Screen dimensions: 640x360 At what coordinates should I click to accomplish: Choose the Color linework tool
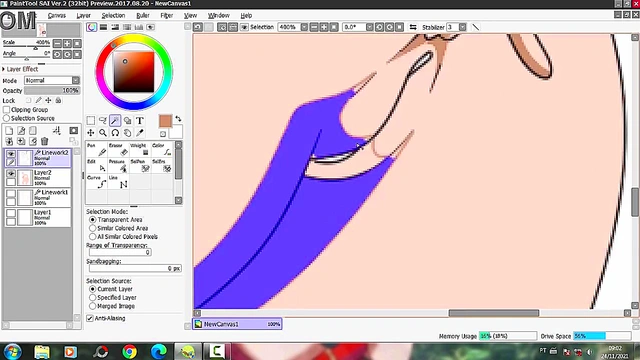(162, 149)
